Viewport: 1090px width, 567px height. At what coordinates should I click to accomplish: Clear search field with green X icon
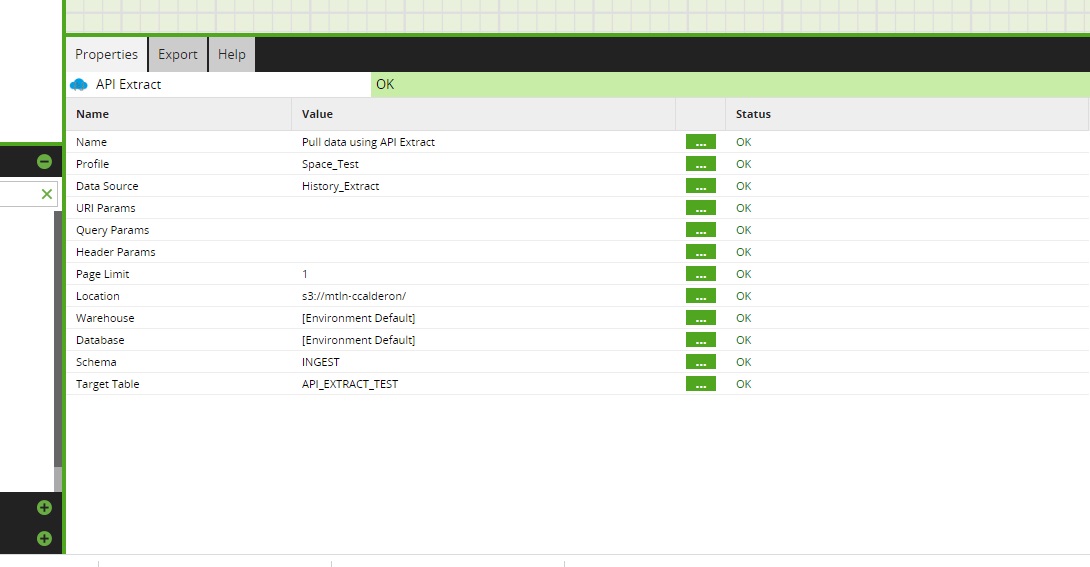pyautogui.click(x=46, y=194)
